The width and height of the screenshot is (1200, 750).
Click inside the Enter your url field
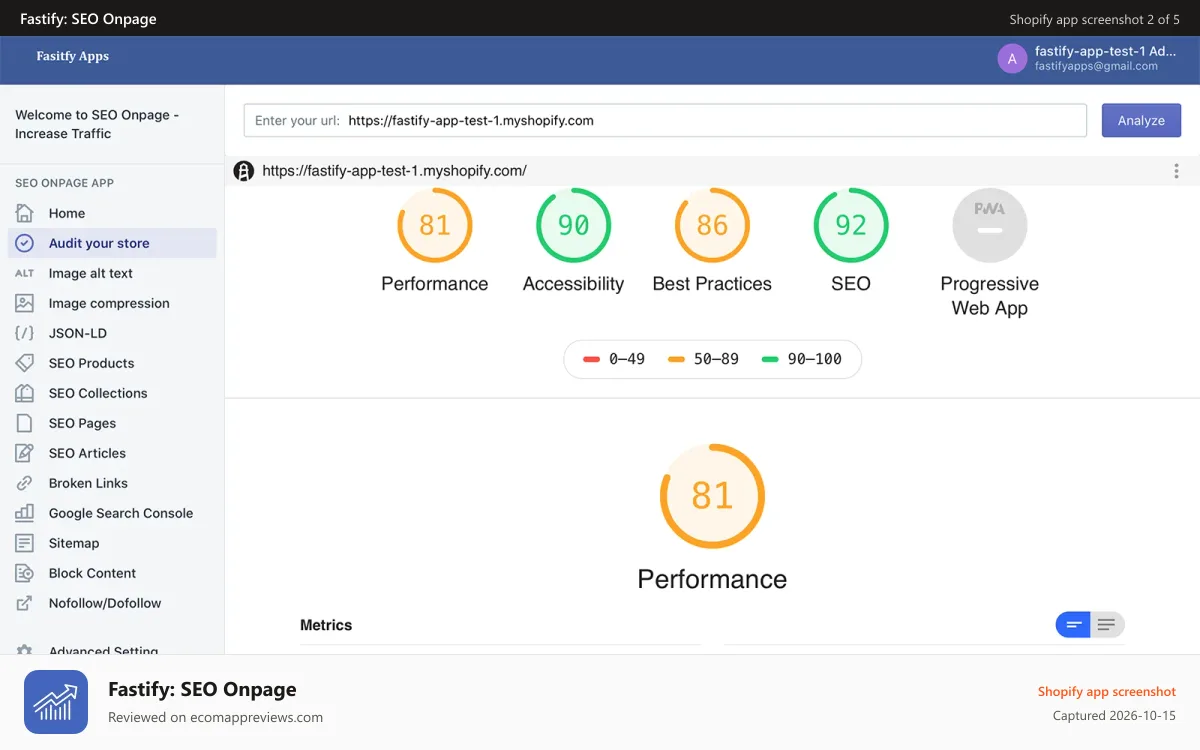pyautogui.click(x=665, y=121)
